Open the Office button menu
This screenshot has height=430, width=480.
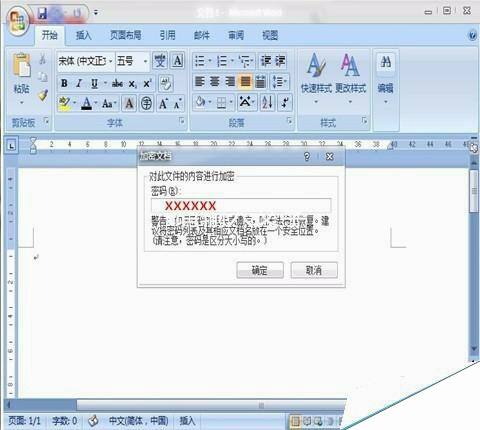tap(18, 21)
